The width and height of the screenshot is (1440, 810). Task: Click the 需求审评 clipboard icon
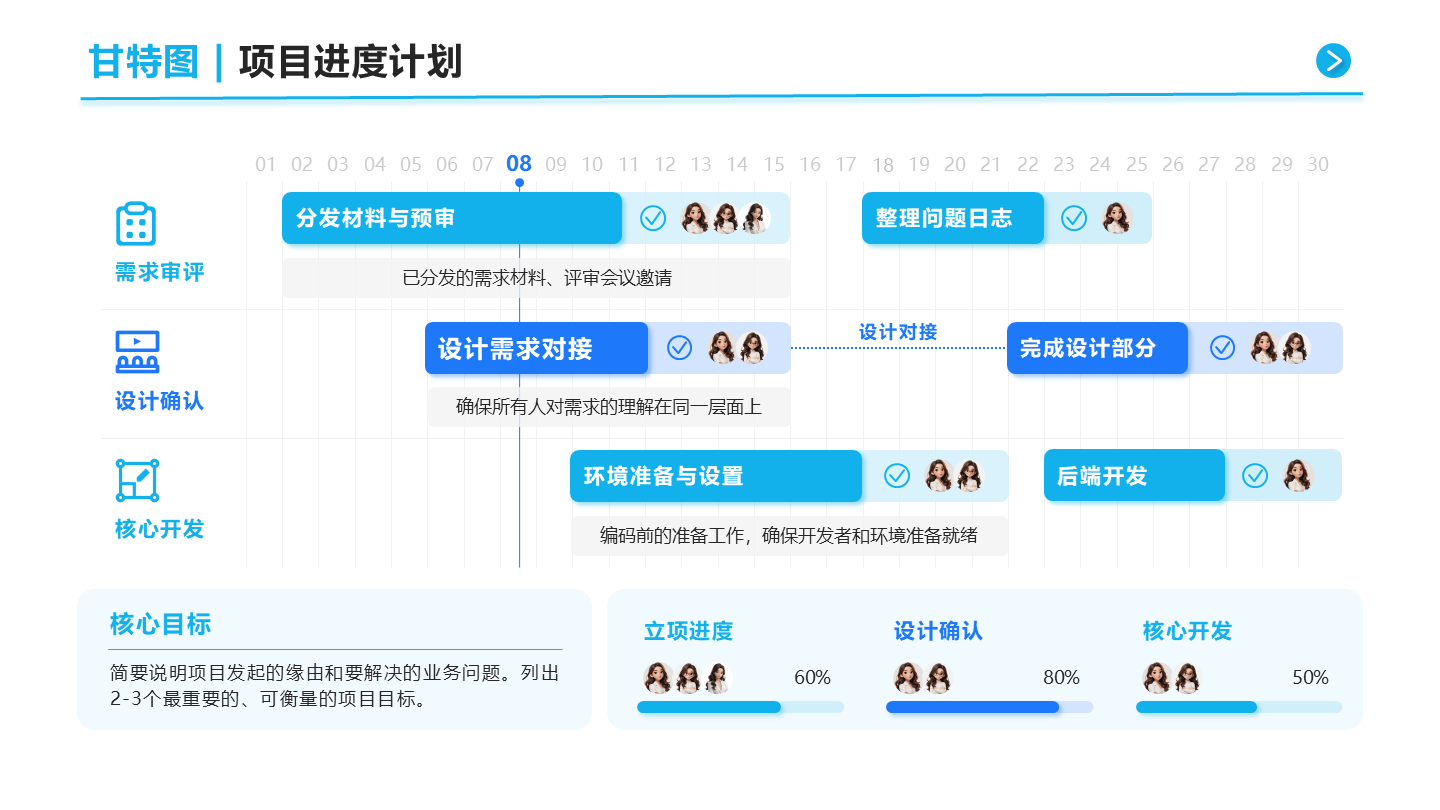click(x=136, y=223)
